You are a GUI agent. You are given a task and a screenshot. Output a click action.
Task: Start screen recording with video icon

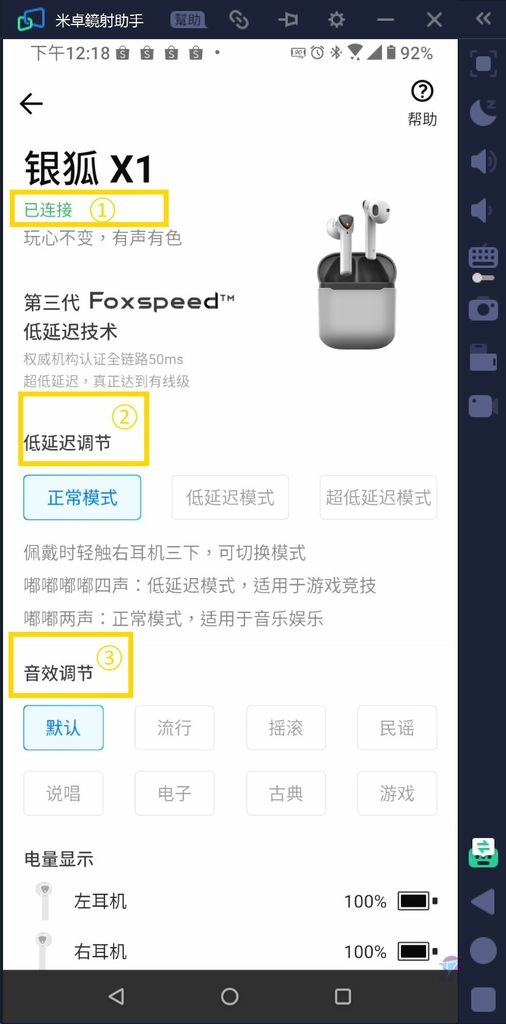[x=483, y=406]
